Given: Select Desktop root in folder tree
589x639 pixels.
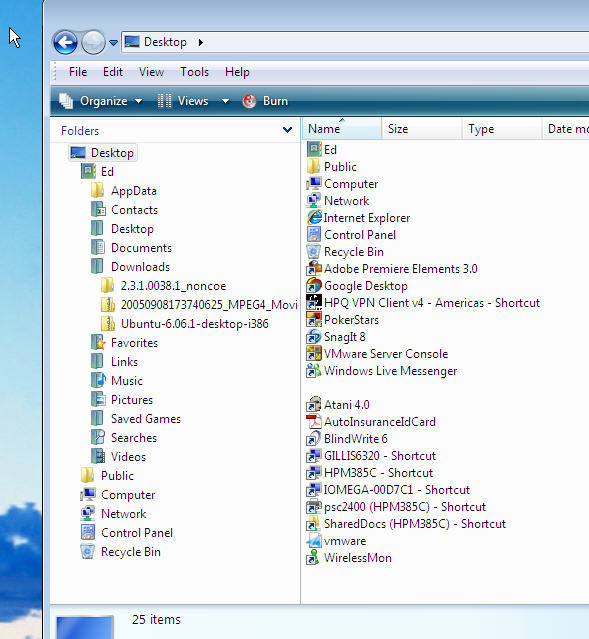Looking at the screenshot, I should [103, 153].
